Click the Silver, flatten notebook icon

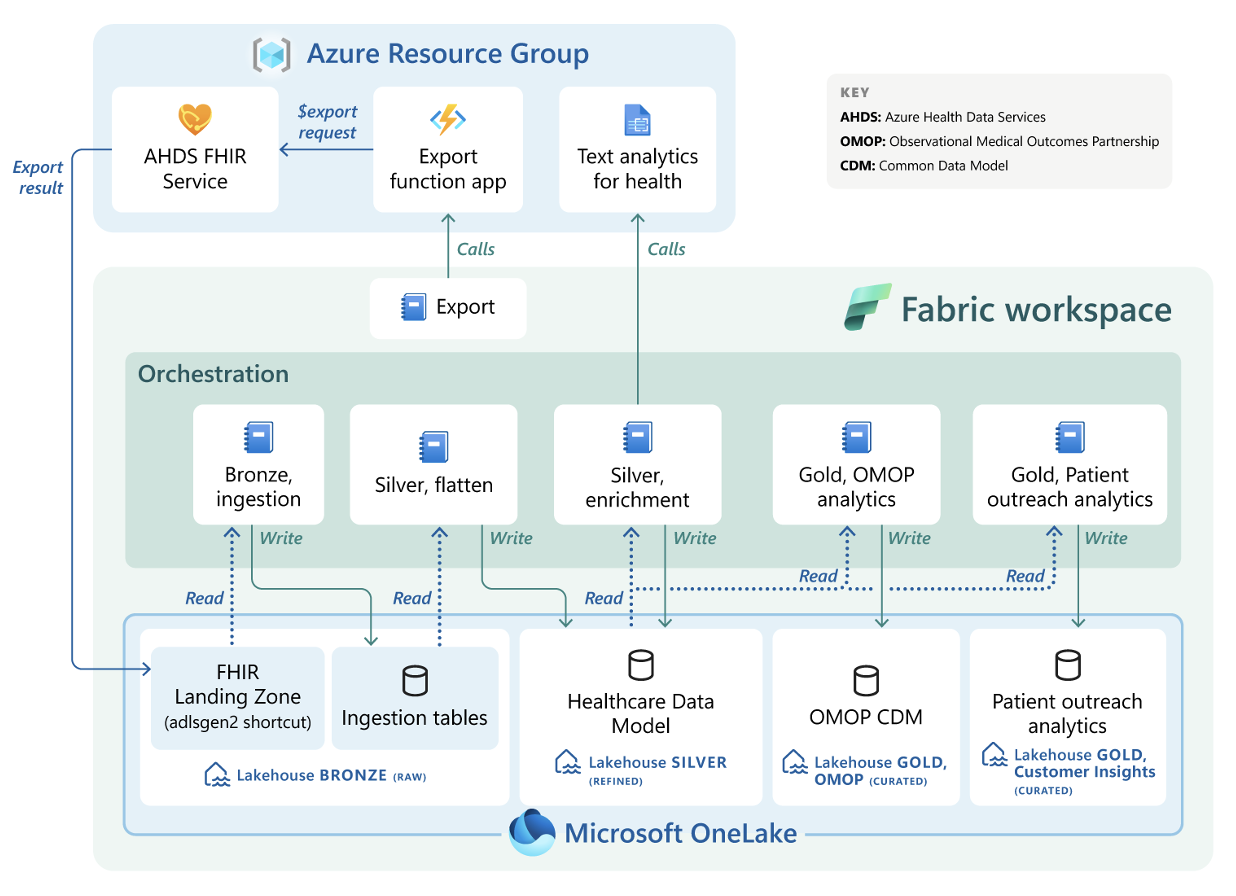(x=434, y=447)
